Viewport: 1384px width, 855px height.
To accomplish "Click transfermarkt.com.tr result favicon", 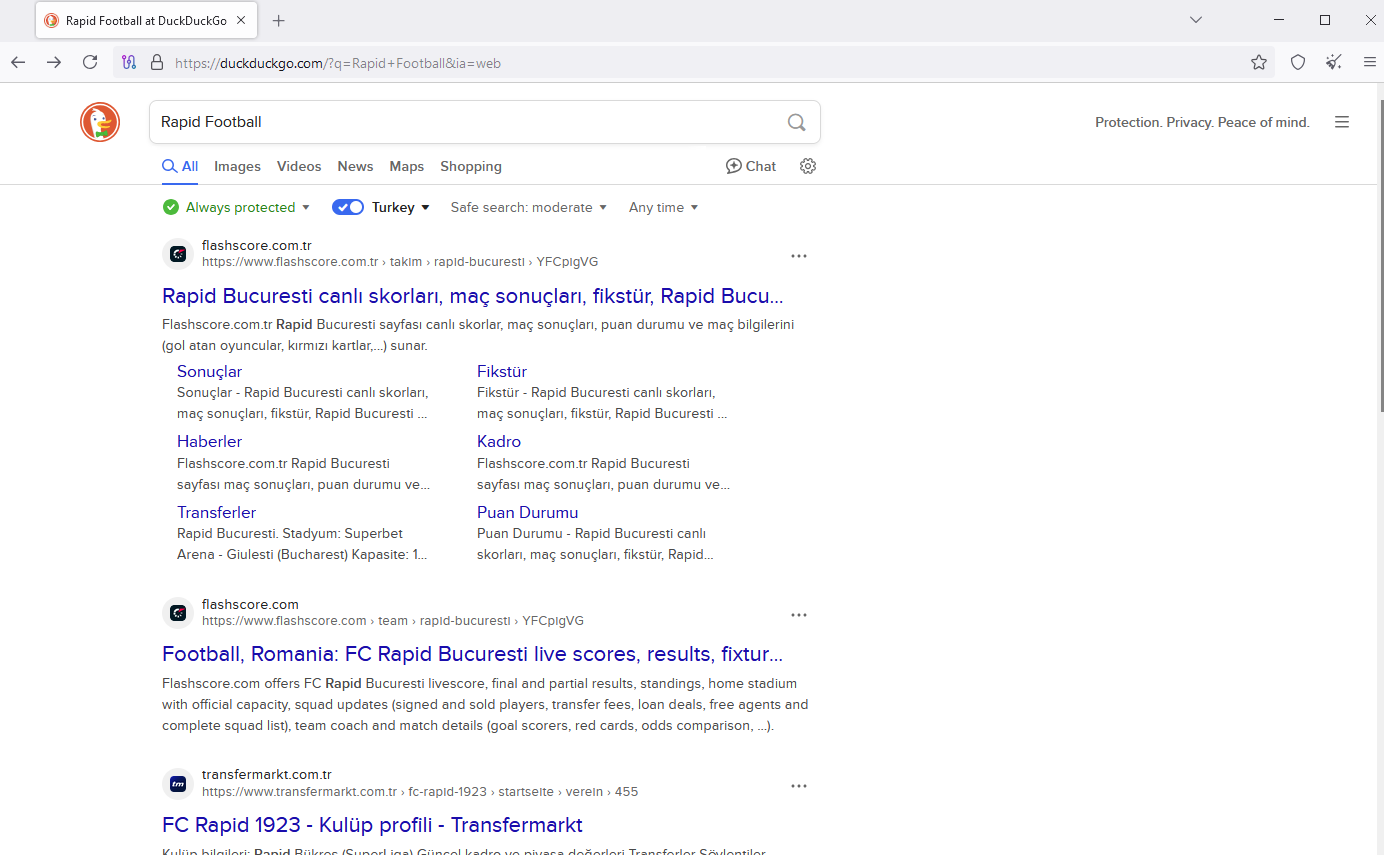I will [177, 783].
